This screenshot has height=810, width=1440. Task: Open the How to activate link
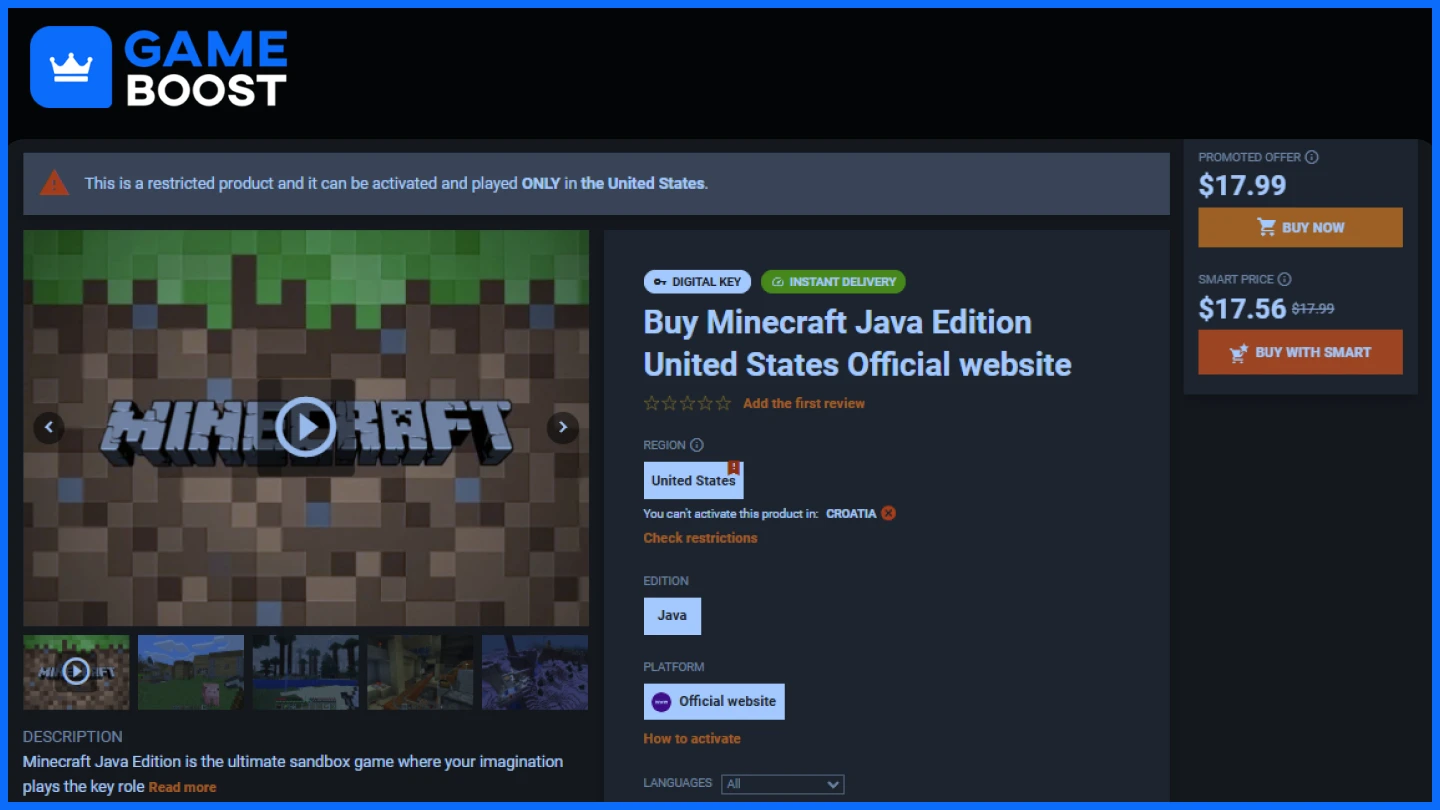tap(692, 739)
